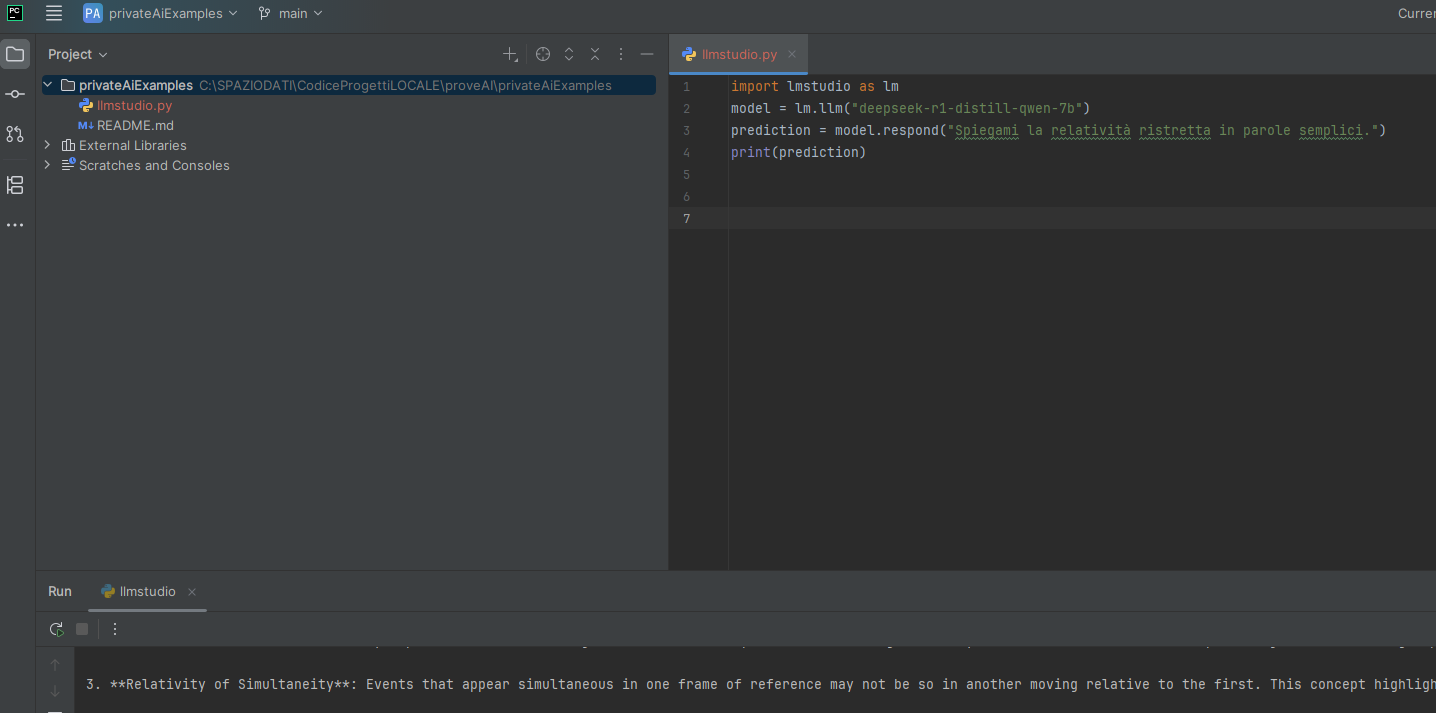
Task: Click the up arrow in the Run console
Action: [55, 665]
